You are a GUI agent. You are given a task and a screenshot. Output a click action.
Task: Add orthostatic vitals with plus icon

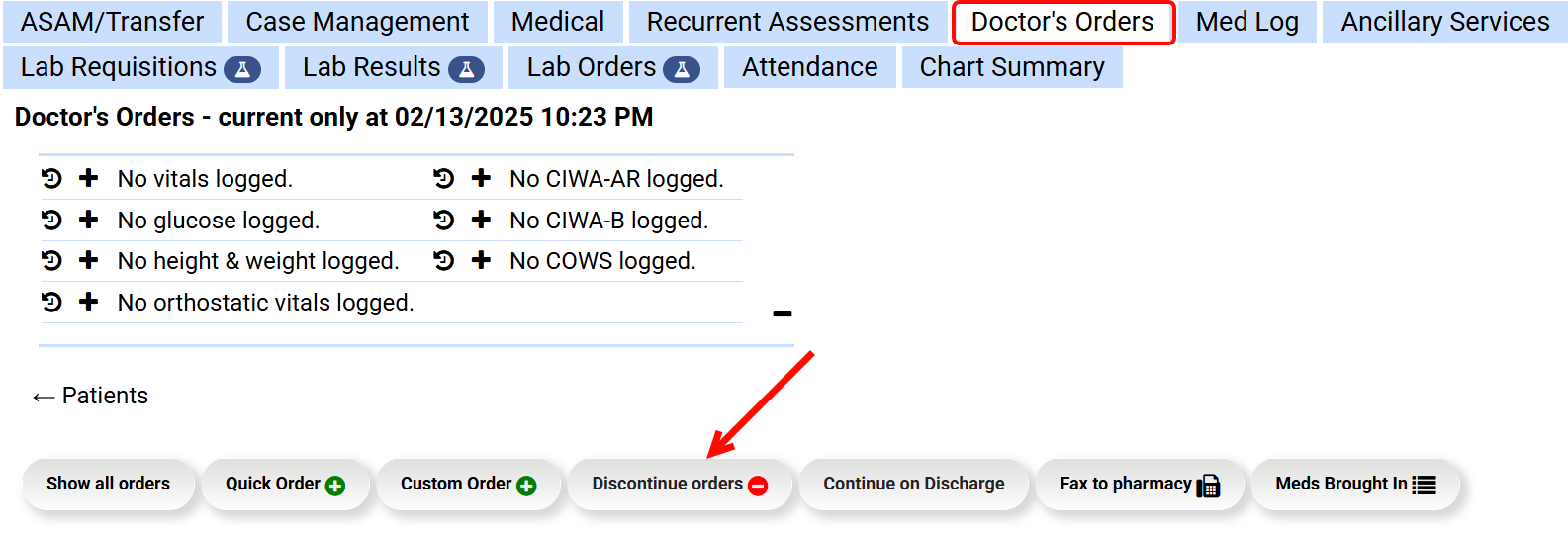[89, 302]
